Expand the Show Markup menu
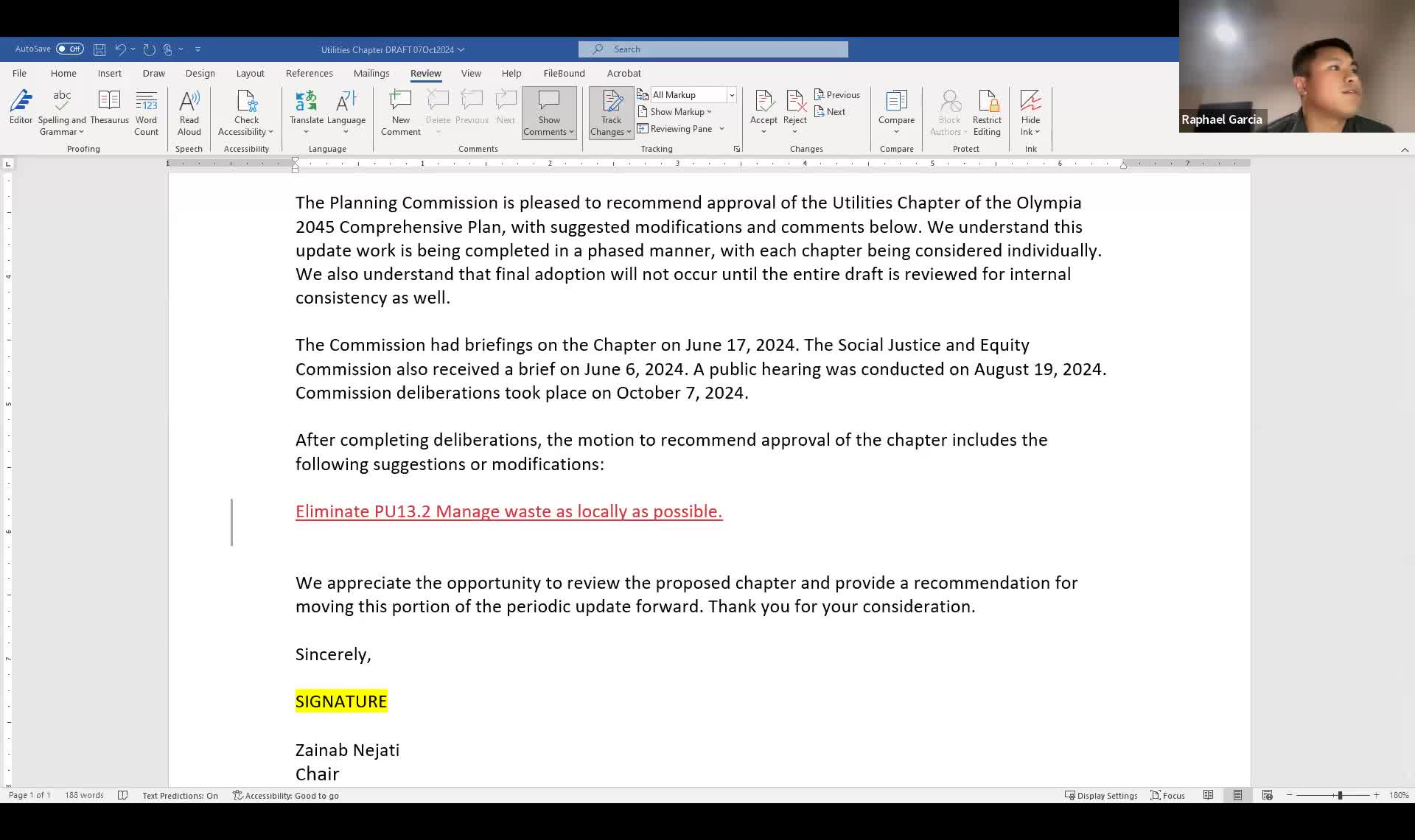 (680, 112)
